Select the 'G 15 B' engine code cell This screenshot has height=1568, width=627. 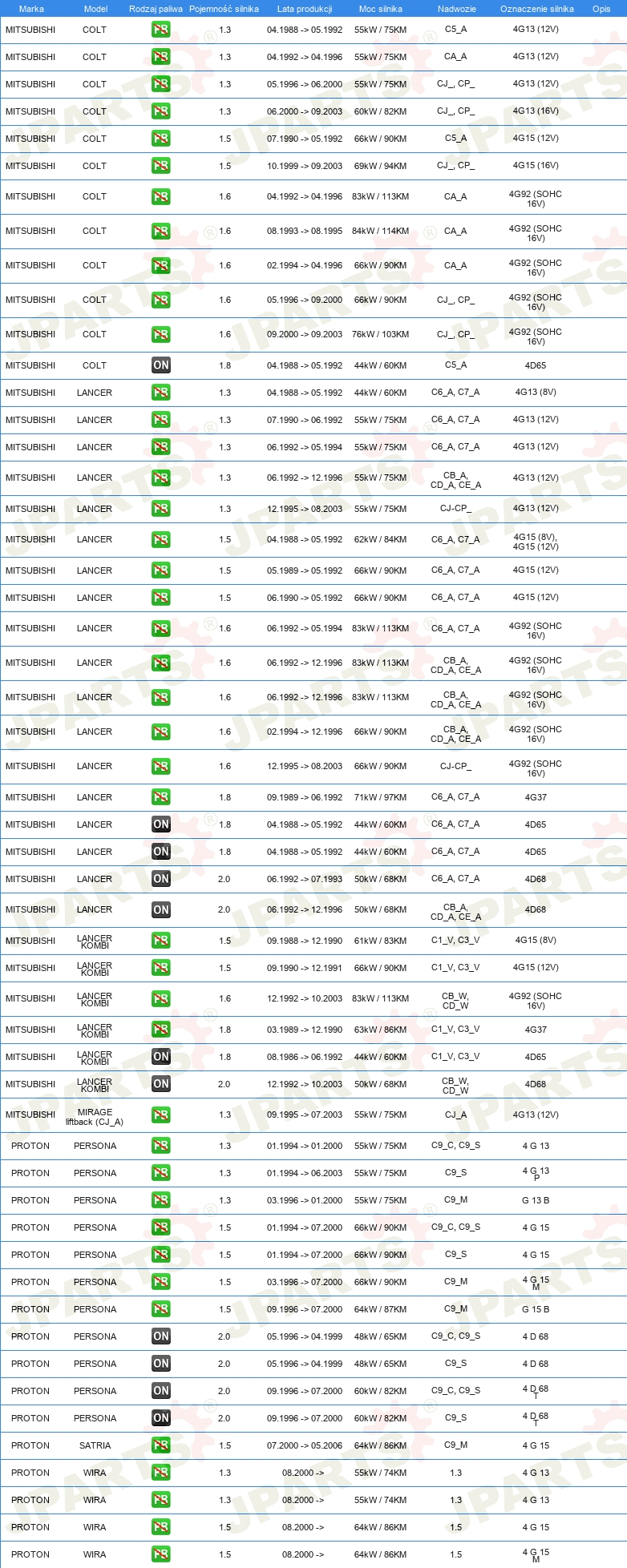[536, 1309]
